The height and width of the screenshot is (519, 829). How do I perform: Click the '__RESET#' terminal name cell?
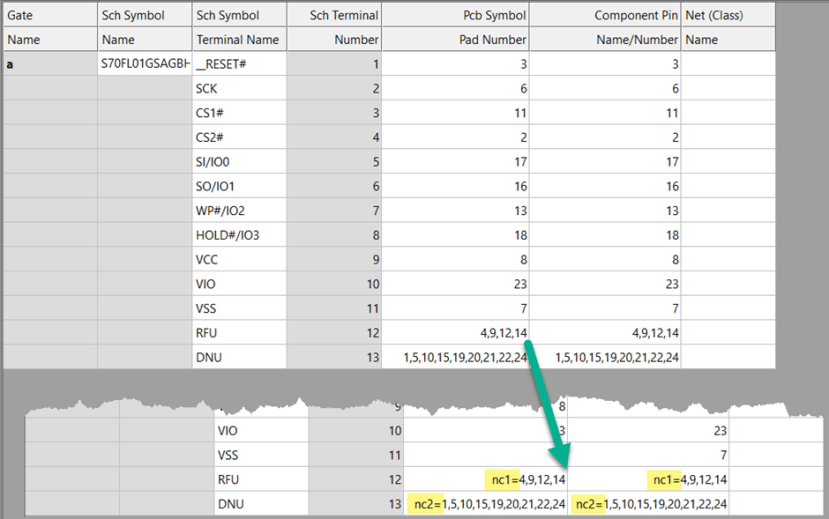coord(240,64)
